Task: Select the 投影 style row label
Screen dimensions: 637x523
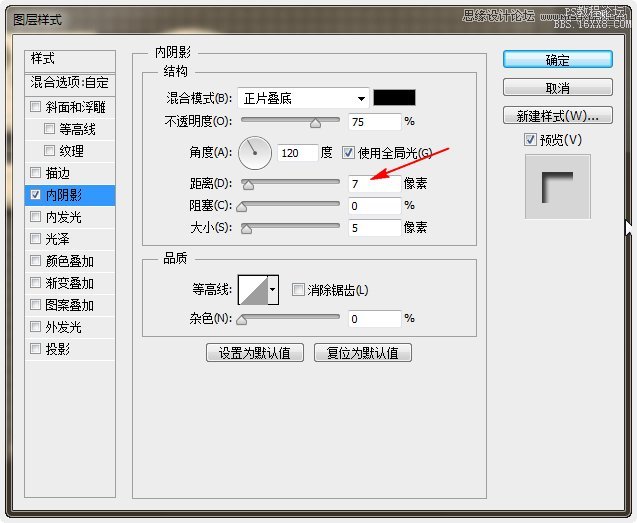Action: 58,349
